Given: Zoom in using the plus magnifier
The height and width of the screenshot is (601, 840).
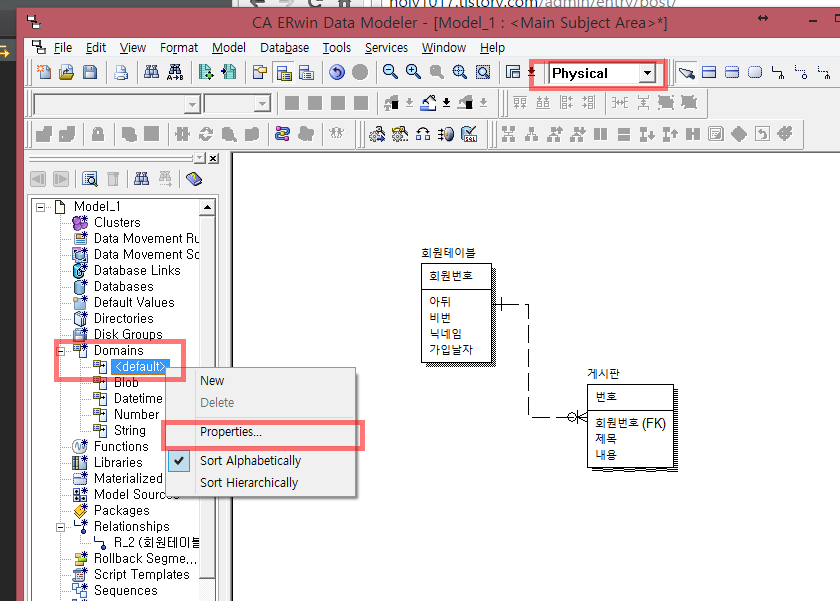Looking at the screenshot, I should tap(413, 72).
